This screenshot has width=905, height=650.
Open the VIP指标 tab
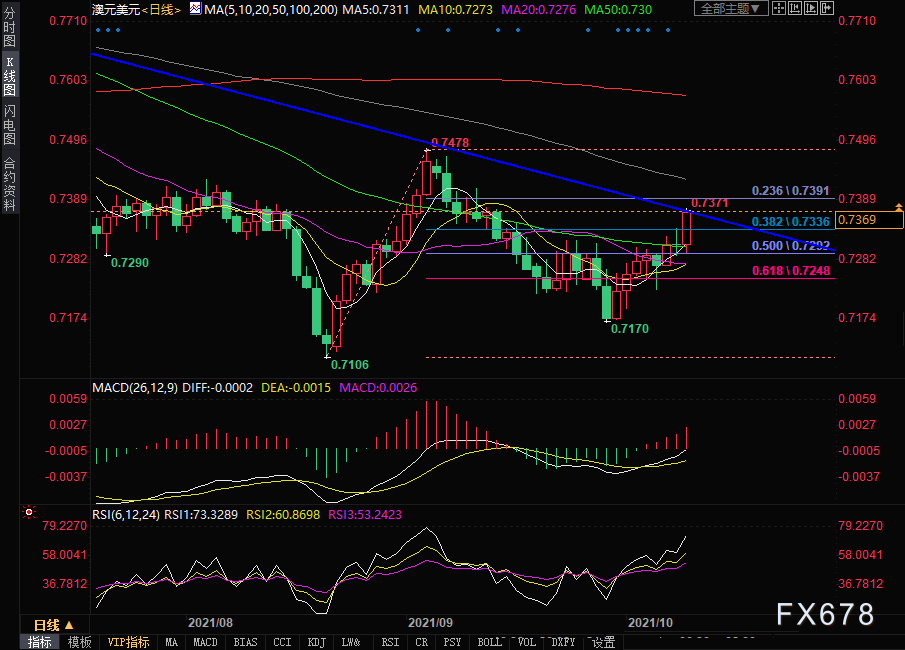point(128,642)
